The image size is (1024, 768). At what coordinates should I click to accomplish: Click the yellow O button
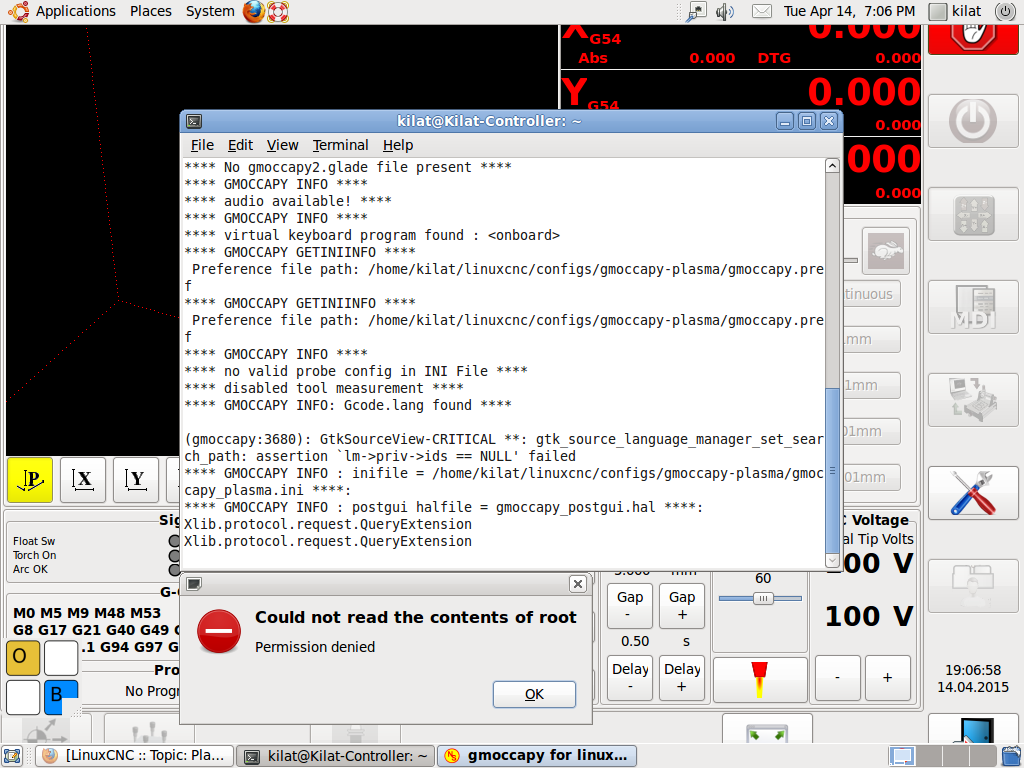[x=23, y=657]
